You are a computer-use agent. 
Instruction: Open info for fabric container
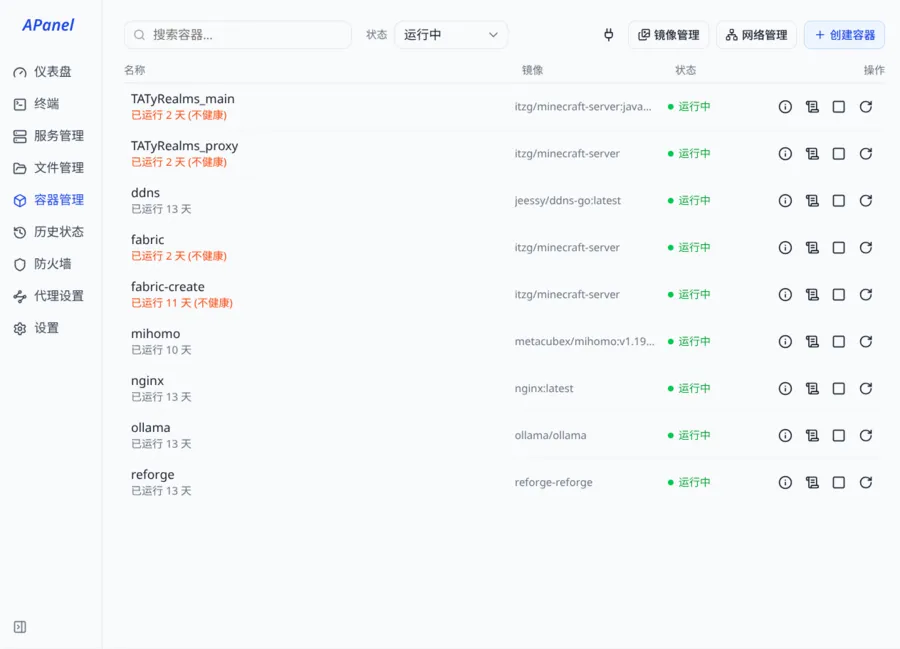click(x=785, y=247)
